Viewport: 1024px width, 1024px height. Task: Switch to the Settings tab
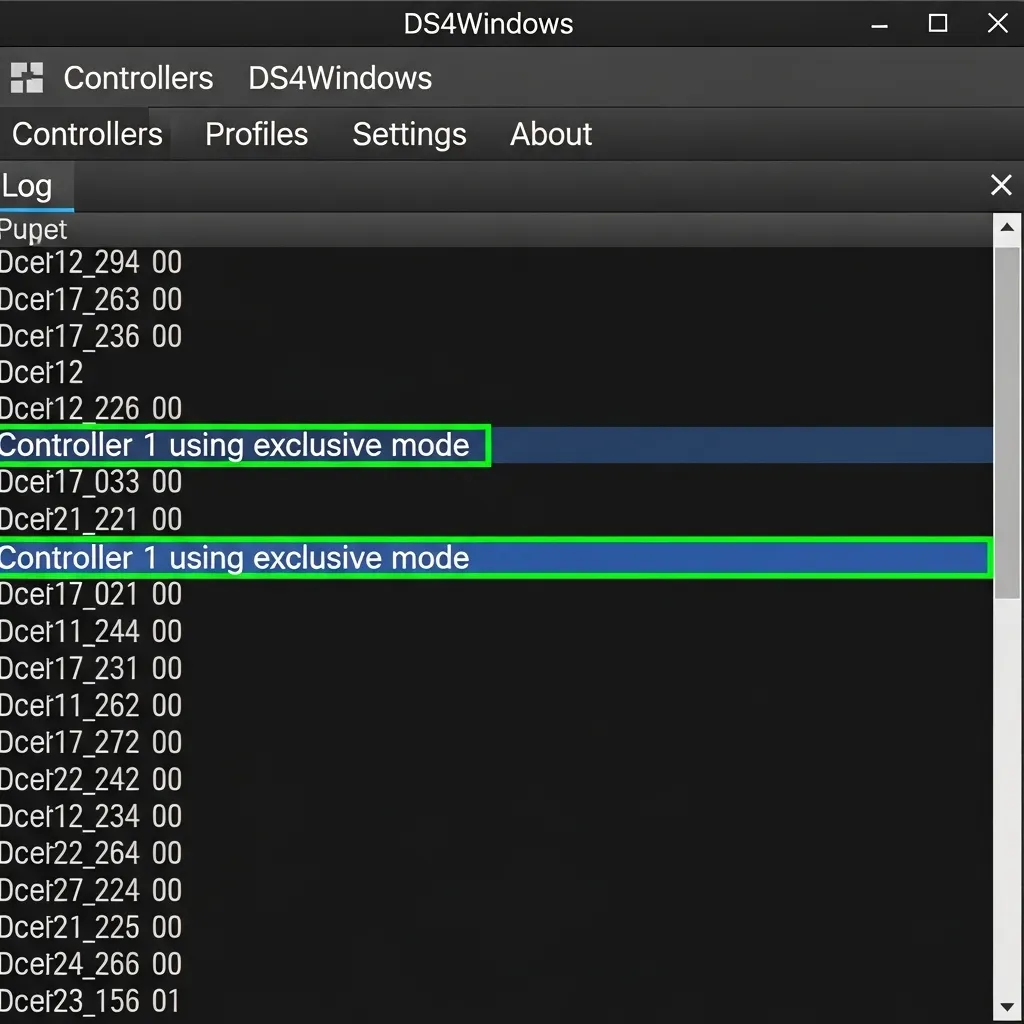point(409,134)
